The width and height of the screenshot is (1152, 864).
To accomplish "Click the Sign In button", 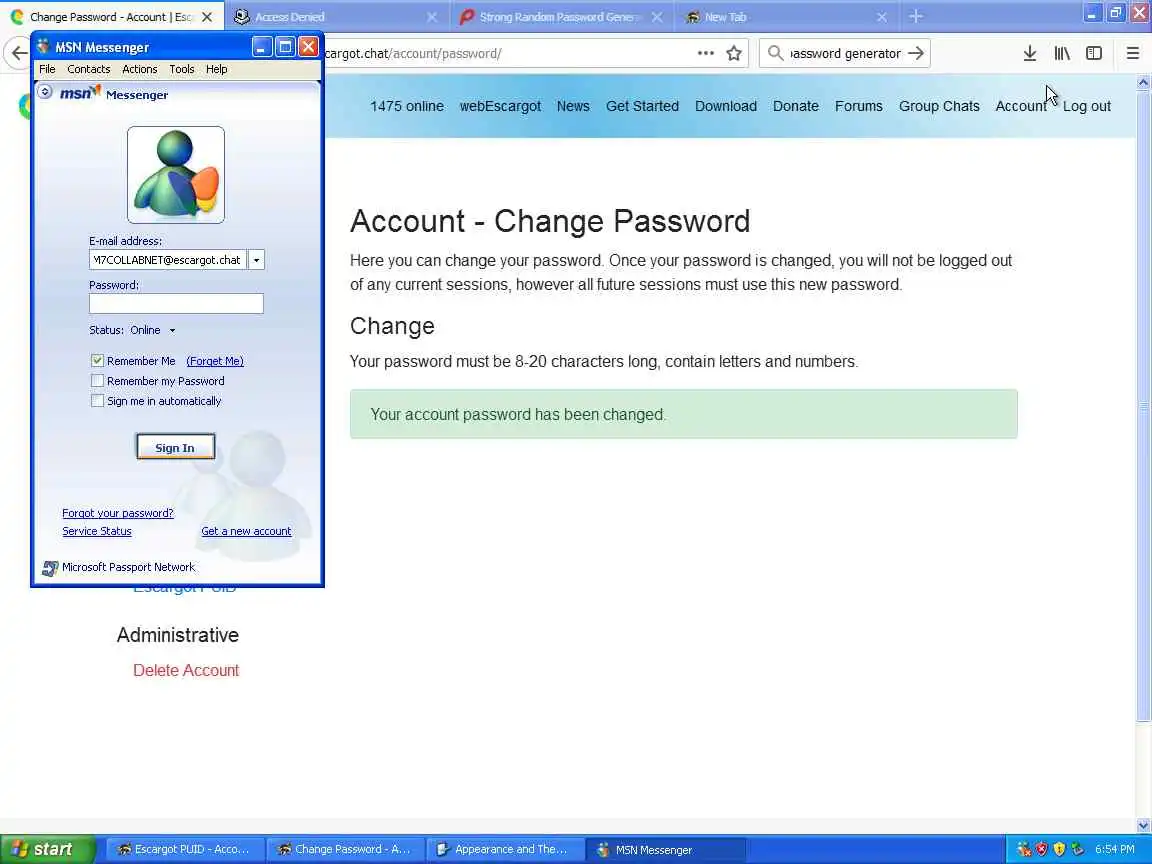I will [x=175, y=447].
